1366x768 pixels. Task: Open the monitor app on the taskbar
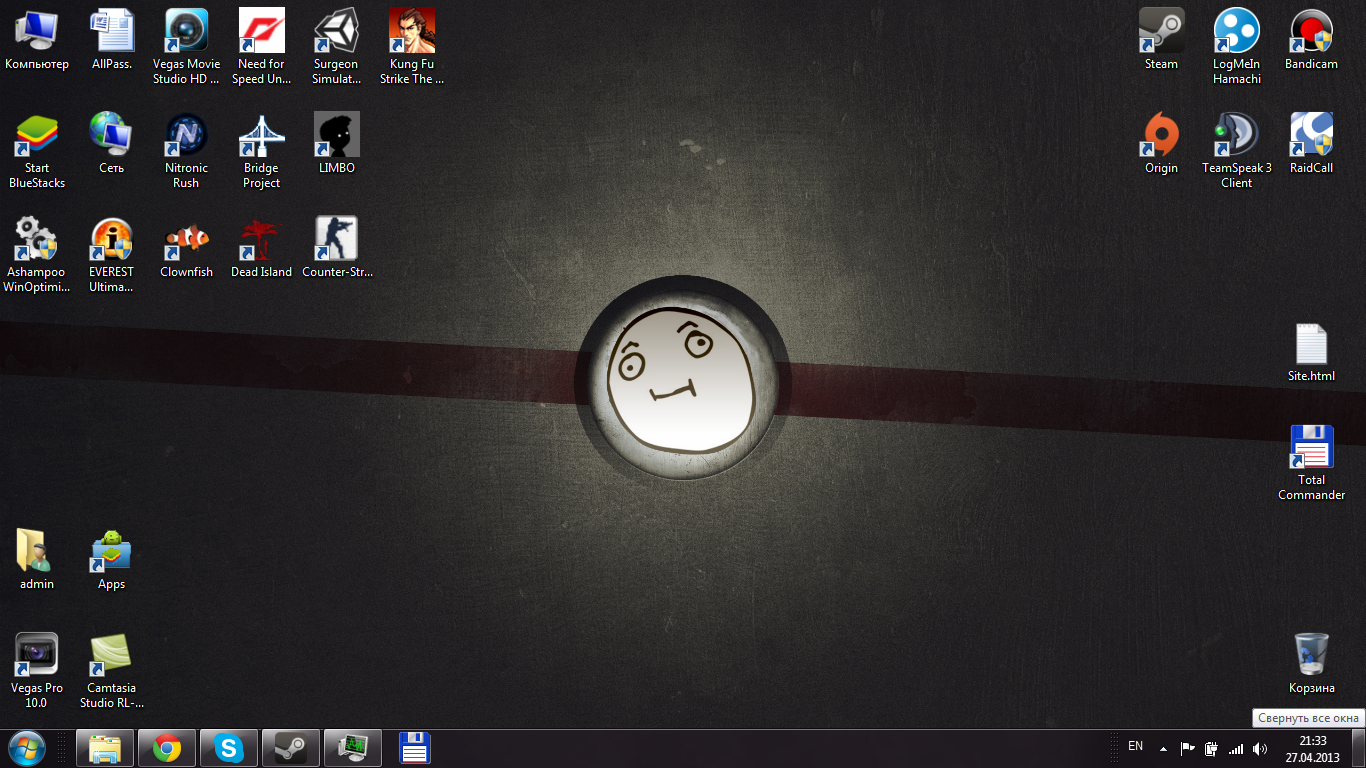click(353, 748)
